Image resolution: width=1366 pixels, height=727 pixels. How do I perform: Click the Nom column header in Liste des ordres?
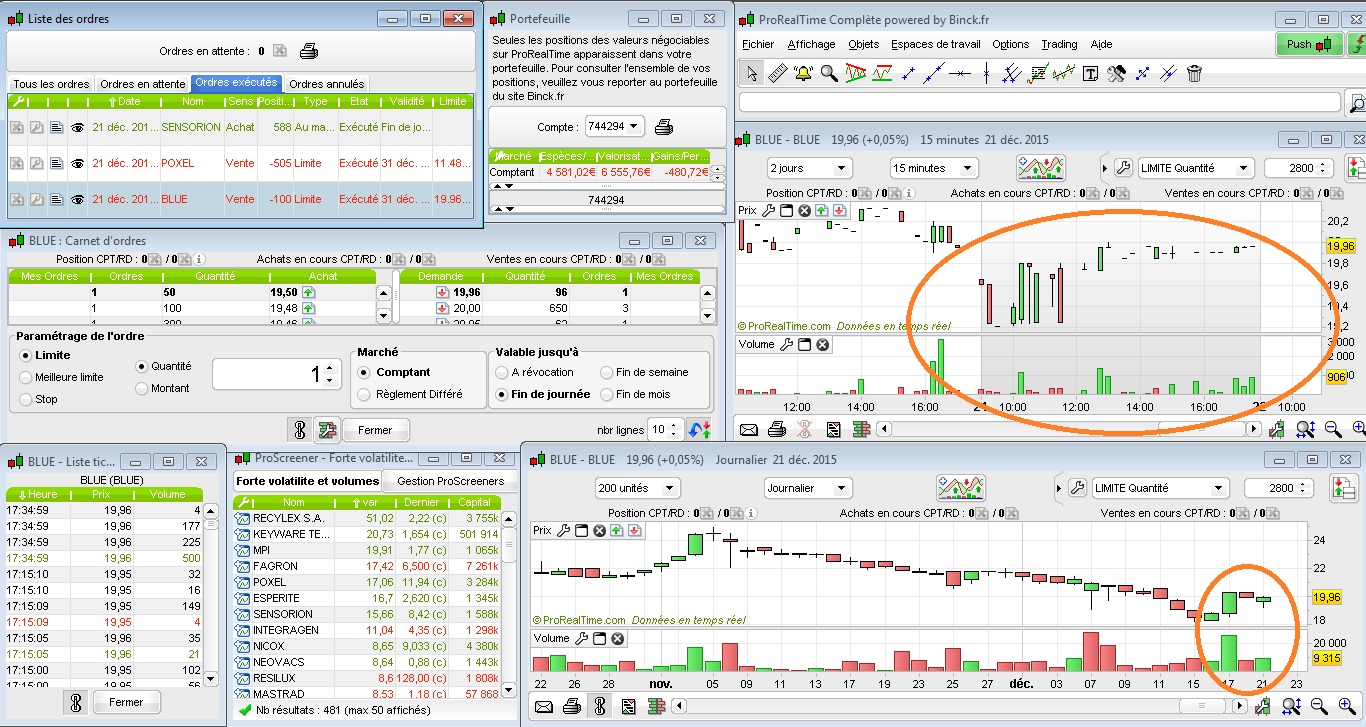pyautogui.click(x=192, y=101)
